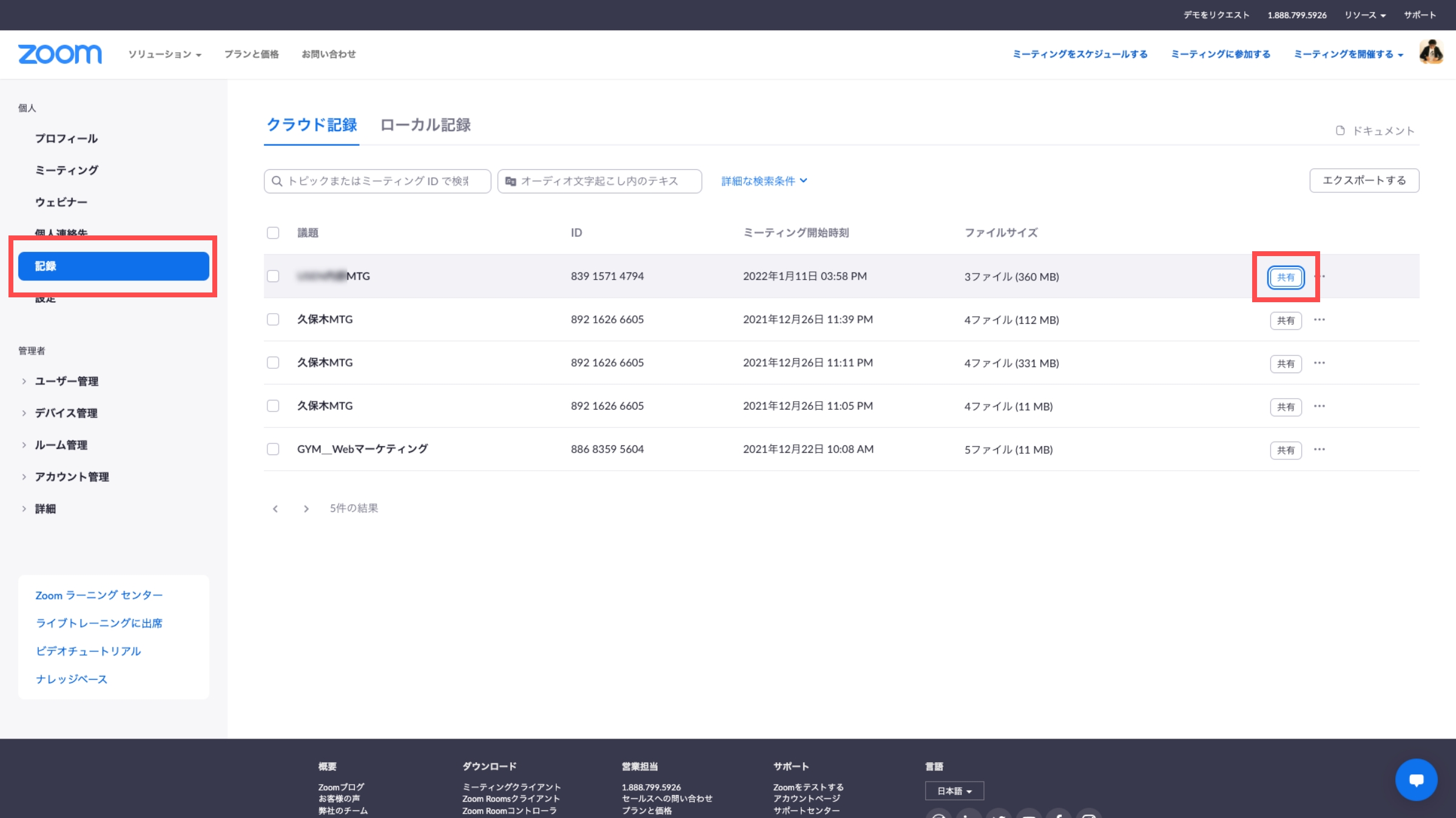Open Zoom ラーニング センター link
This screenshot has width=1456, height=818.
click(99, 595)
